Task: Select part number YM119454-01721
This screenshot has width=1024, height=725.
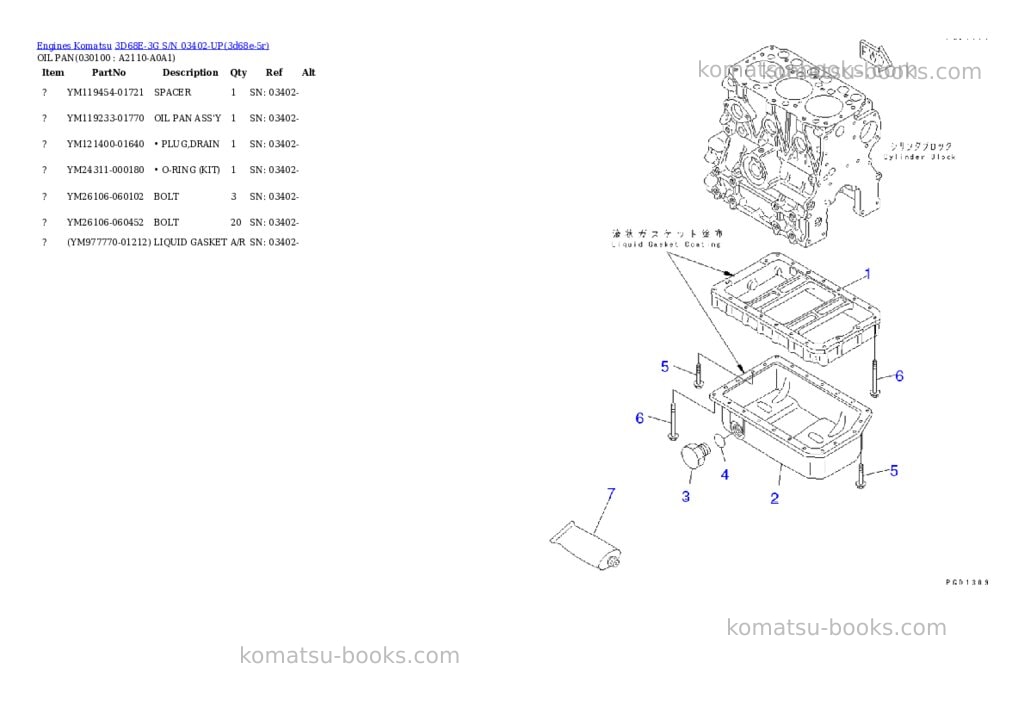Action: [x=105, y=92]
